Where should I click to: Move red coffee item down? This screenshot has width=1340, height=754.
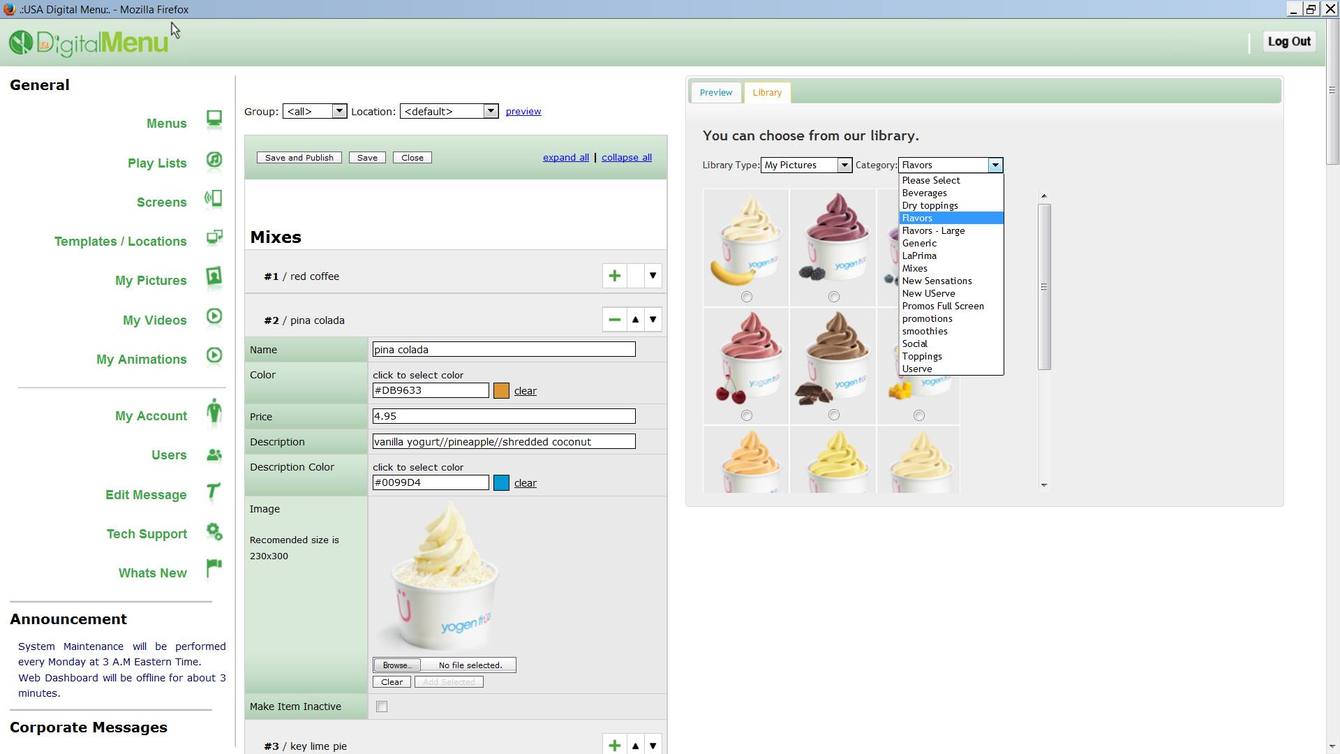click(x=652, y=276)
